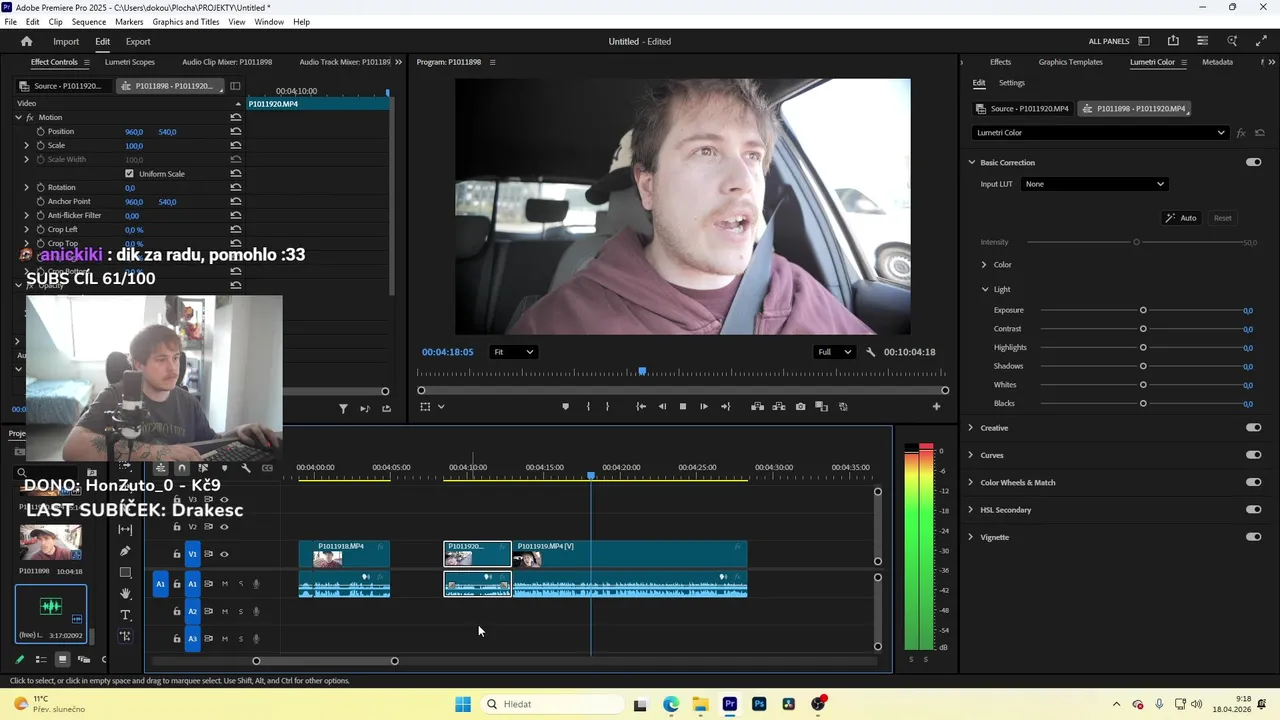Disable Basic Correction section toggle

tap(1254, 162)
